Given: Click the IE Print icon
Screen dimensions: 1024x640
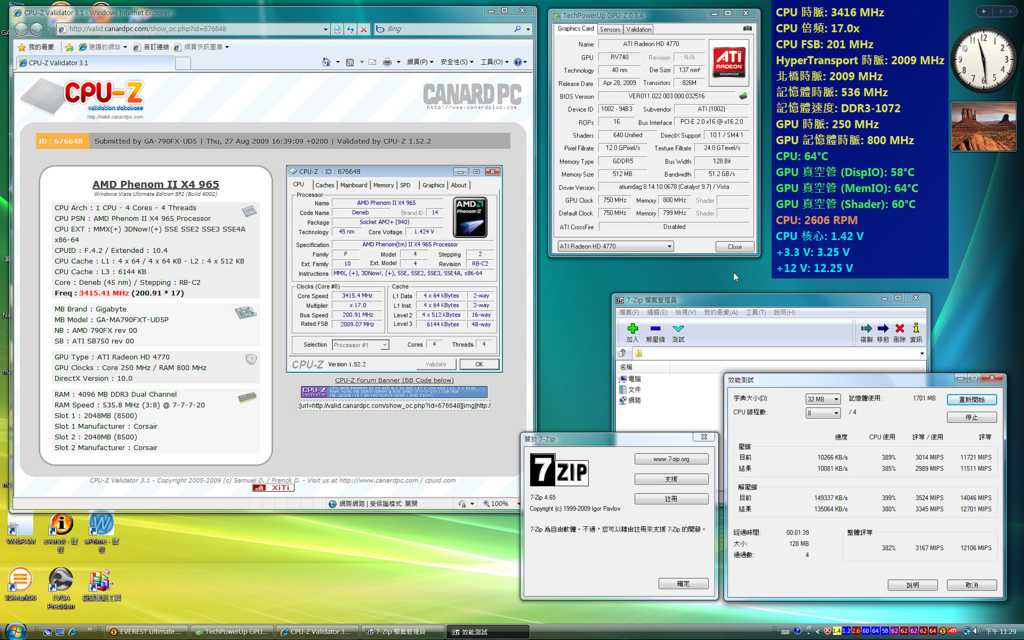Looking at the screenshot, I should pos(387,62).
